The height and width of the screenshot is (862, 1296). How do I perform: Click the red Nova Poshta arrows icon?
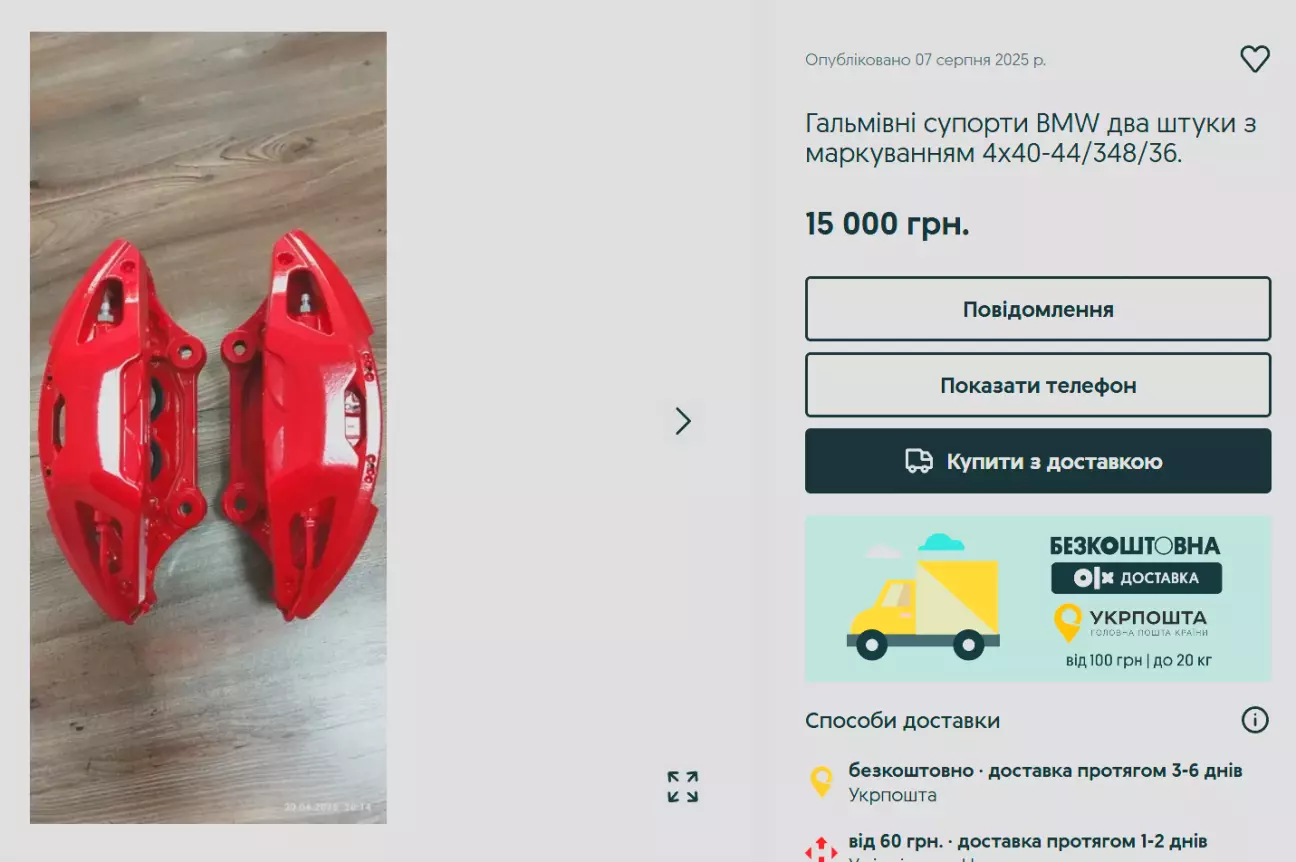tap(821, 849)
